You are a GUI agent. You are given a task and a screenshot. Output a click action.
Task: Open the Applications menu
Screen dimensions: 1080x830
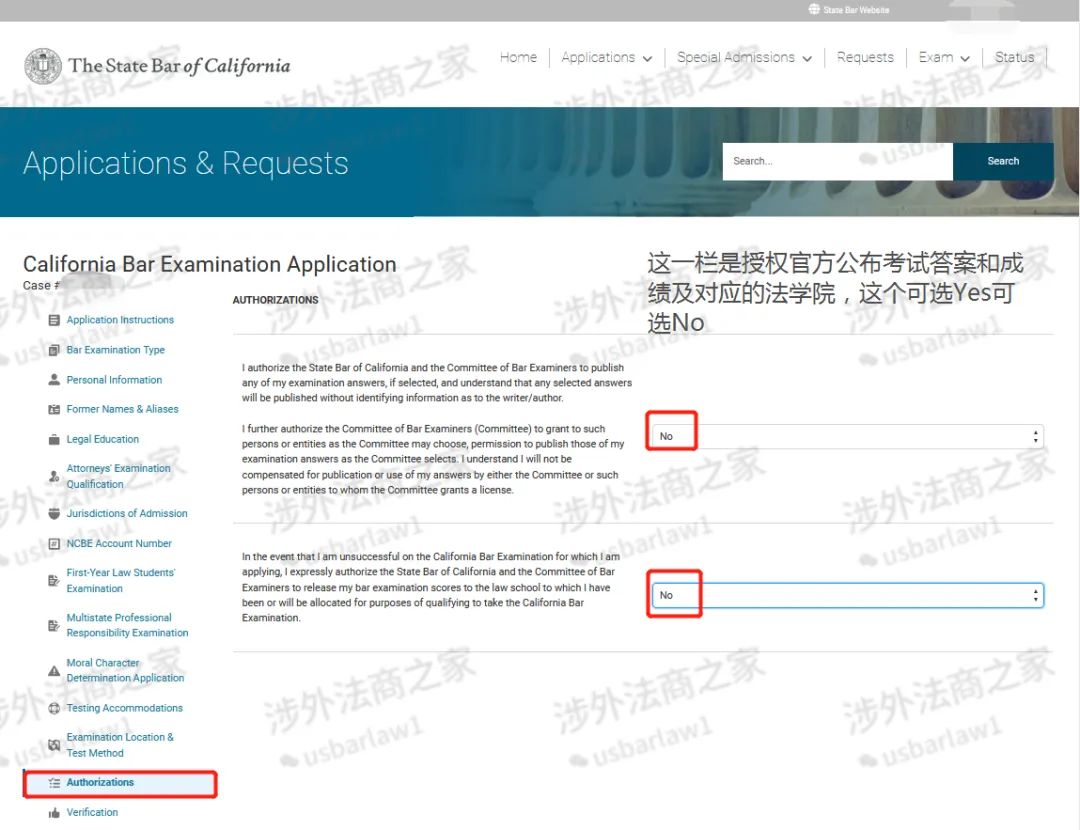[x=598, y=57]
